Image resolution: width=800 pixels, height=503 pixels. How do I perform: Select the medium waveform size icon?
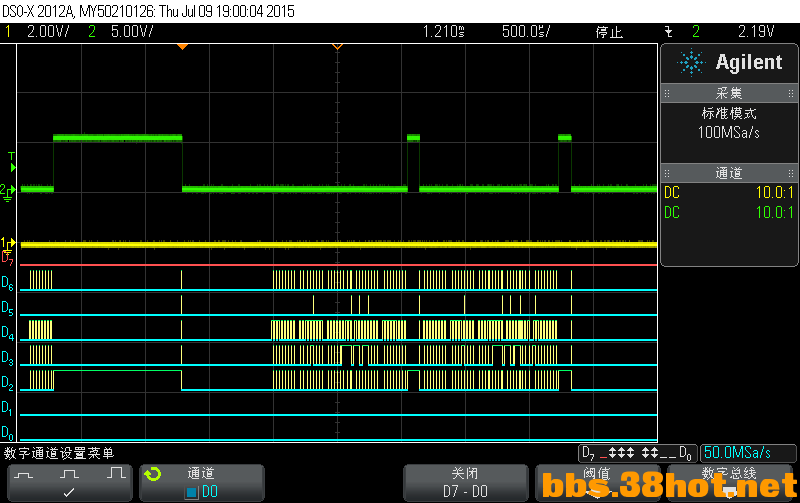69,474
